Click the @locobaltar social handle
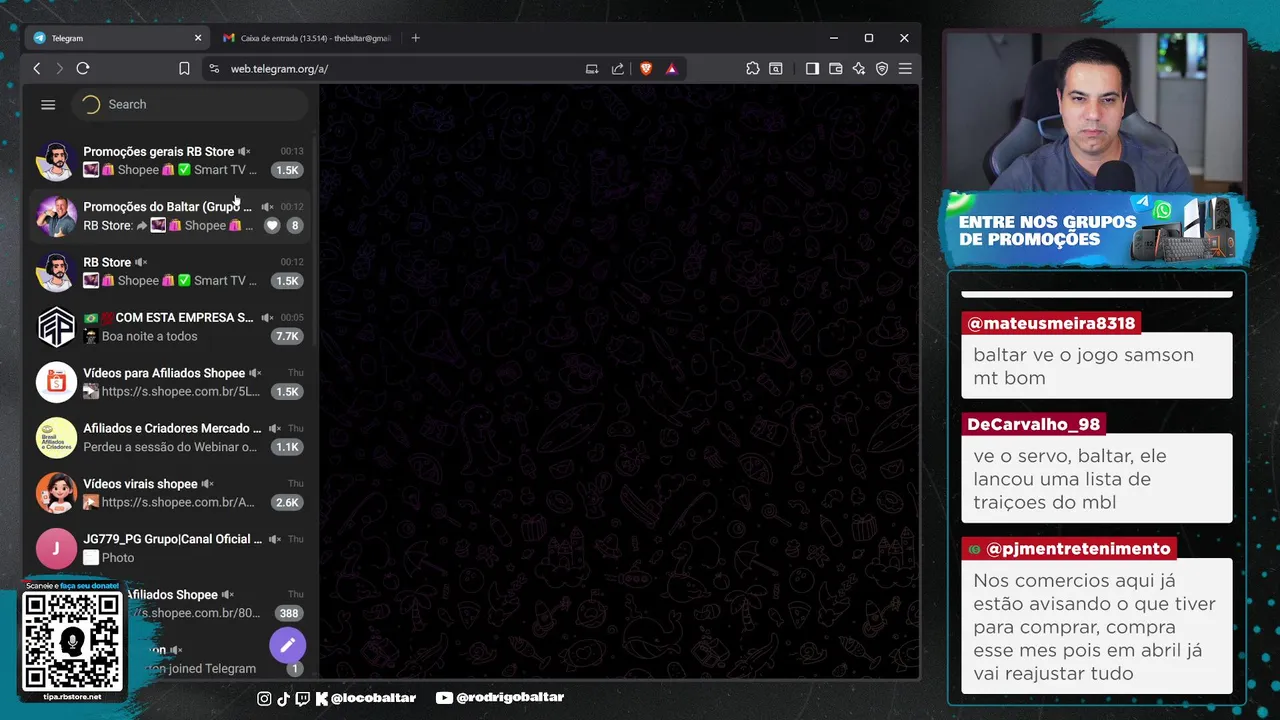Image resolution: width=1280 pixels, height=720 pixels. point(373,698)
